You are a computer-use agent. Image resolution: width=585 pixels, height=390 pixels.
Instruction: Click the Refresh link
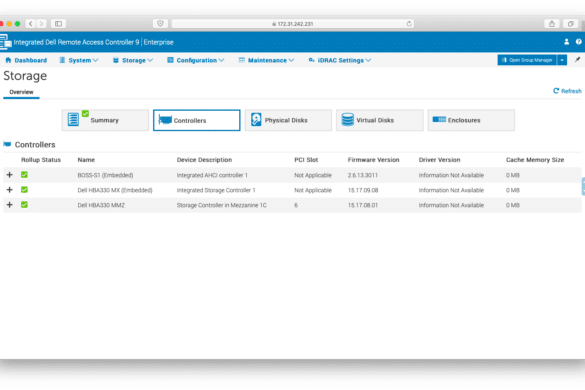click(x=567, y=91)
